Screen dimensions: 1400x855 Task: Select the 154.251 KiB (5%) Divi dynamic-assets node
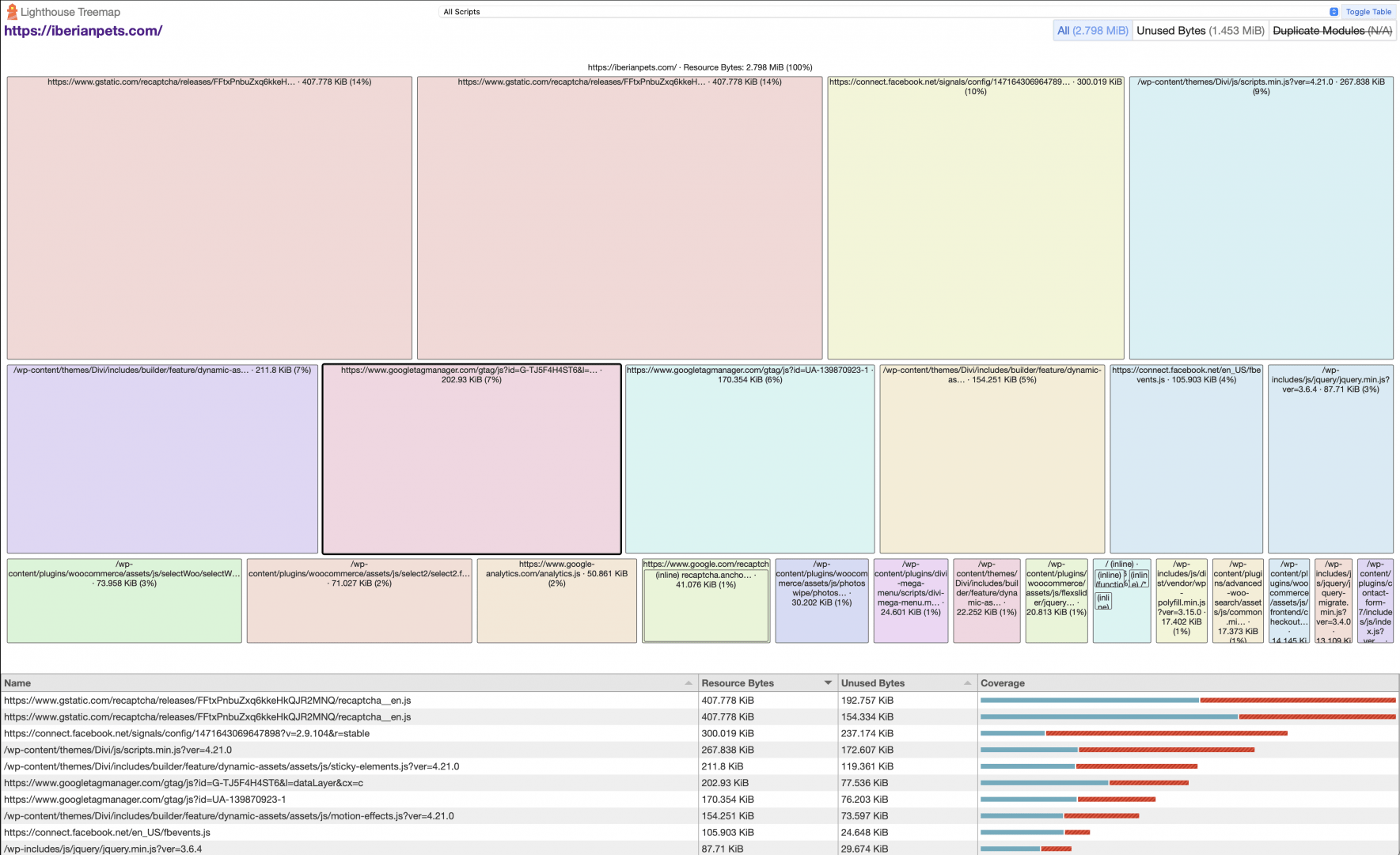(x=992, y=459)
